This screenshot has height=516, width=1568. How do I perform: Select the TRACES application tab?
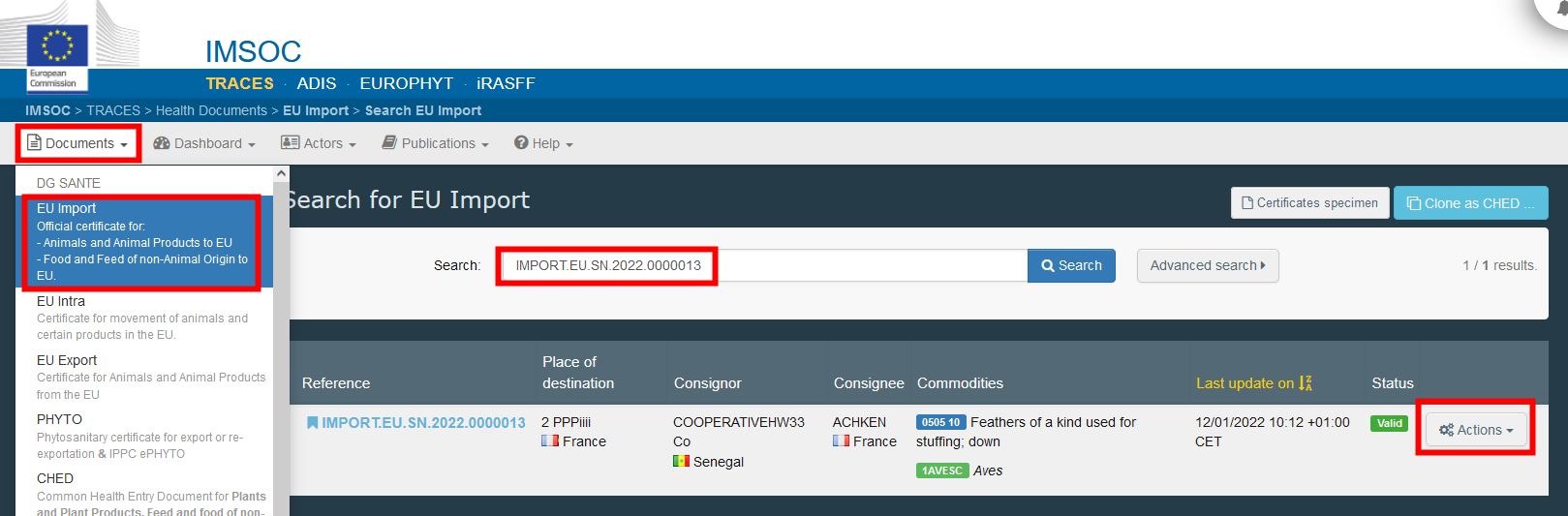pos(239,83)
